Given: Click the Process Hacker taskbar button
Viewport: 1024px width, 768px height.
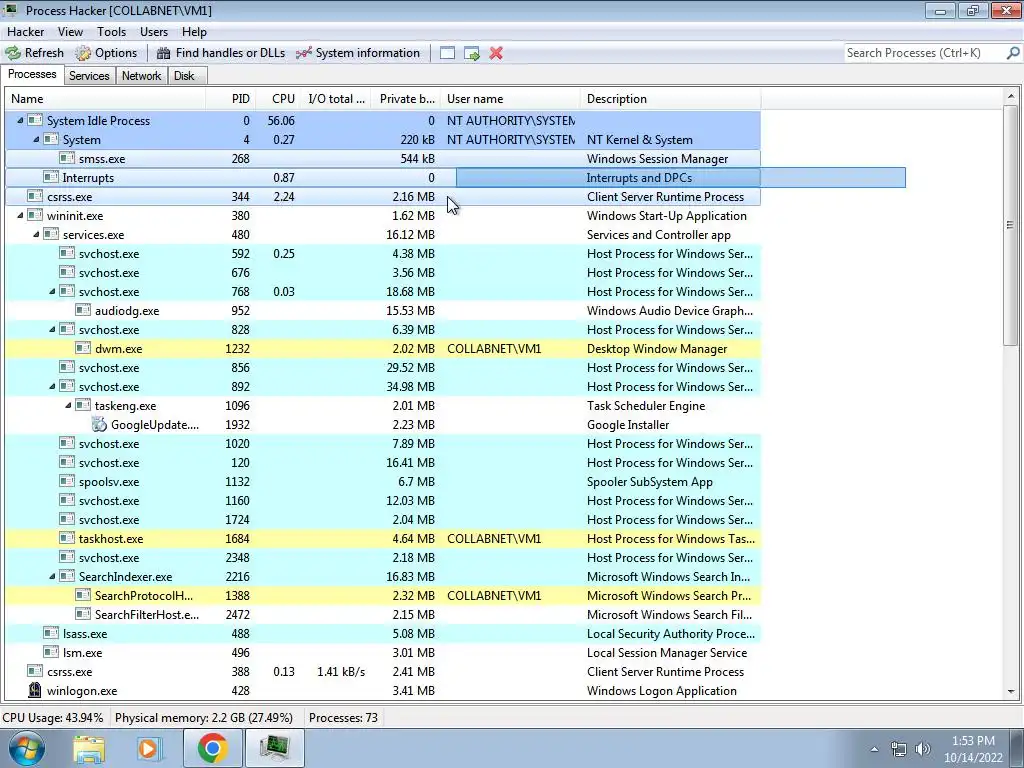Looking at the screenshot, I should [274, 748].
